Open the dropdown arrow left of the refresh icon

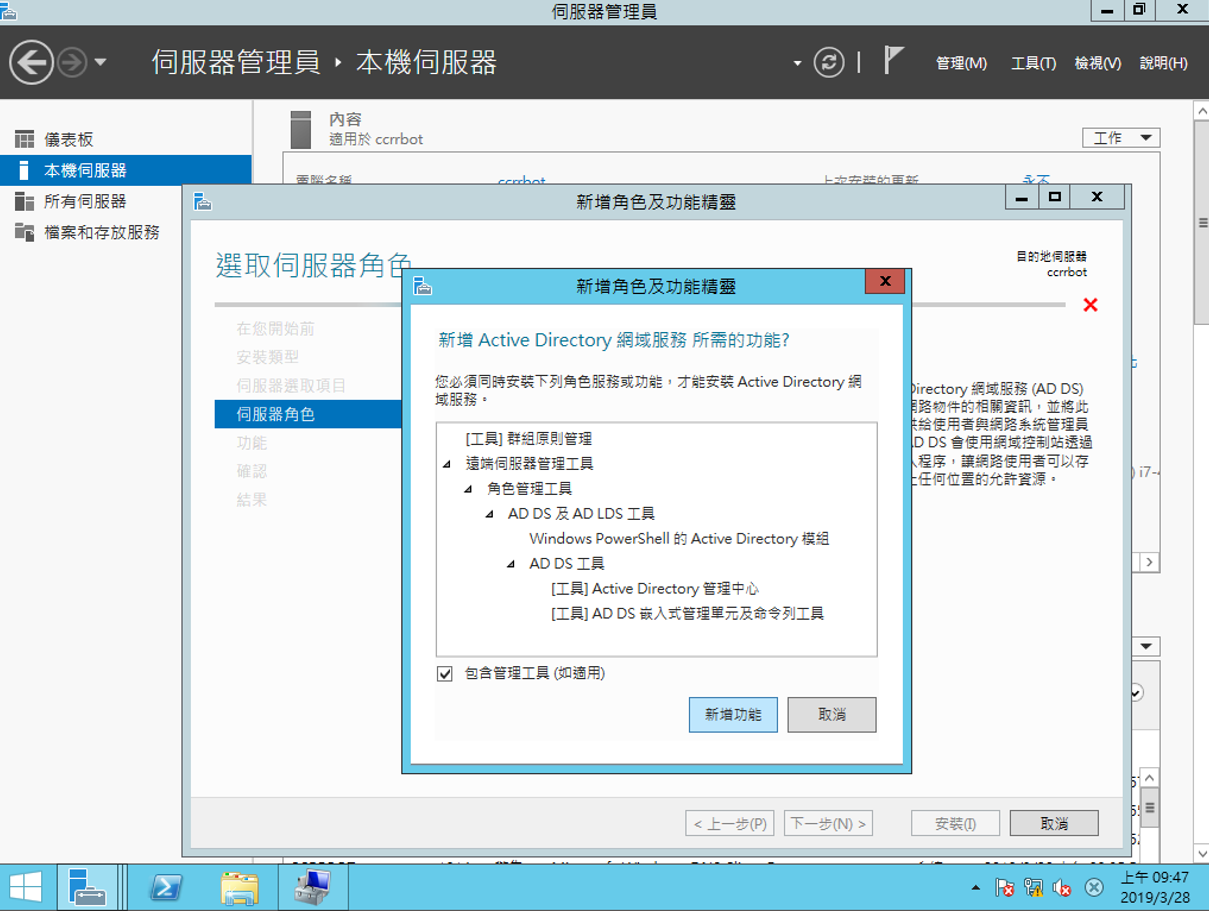[797, 63]
